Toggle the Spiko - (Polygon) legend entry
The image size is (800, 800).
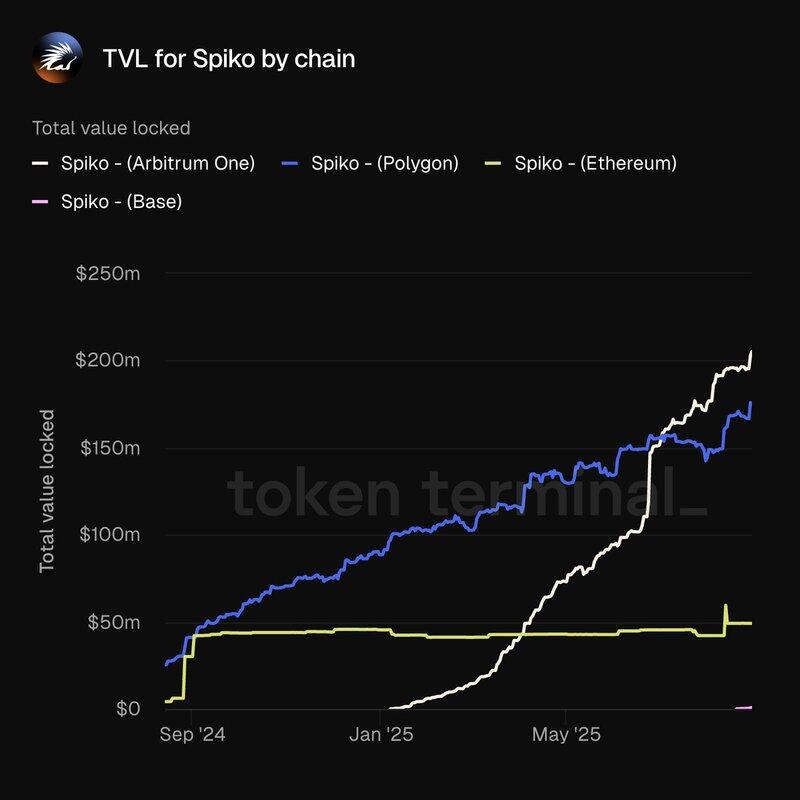pyautogui.click(x=370, y=163)
